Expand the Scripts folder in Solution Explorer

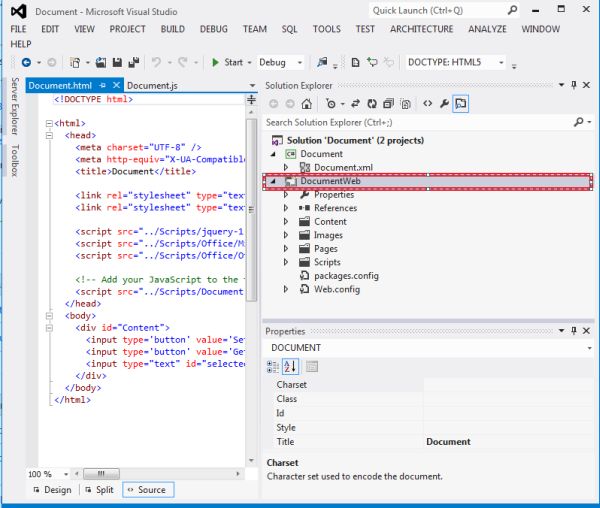pyautogui.click(x=286, y=262)
